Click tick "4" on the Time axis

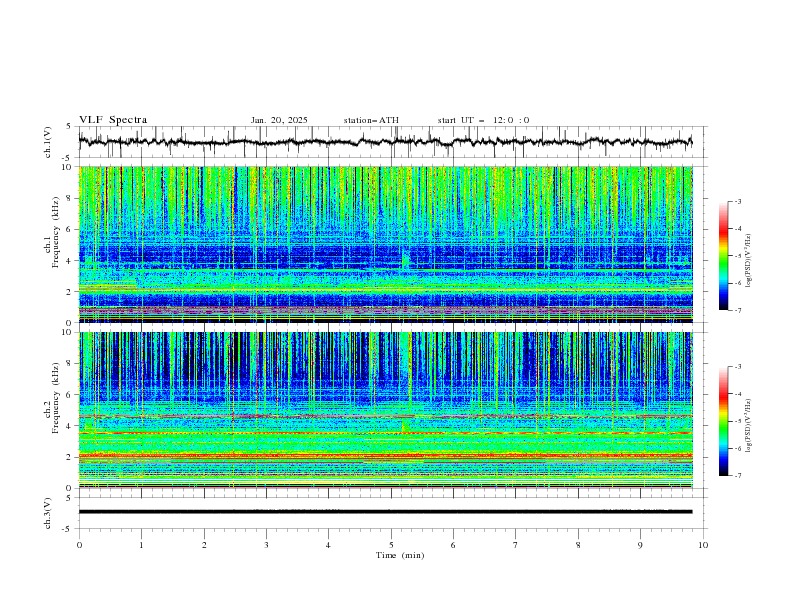point(328,545)
